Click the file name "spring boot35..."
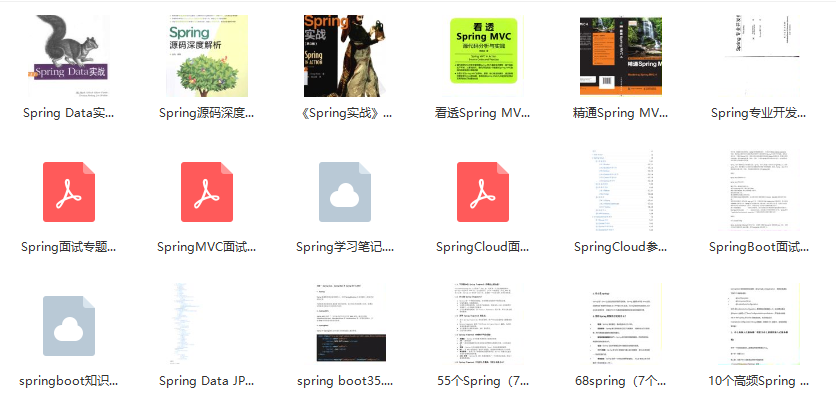 coord(345,381)
